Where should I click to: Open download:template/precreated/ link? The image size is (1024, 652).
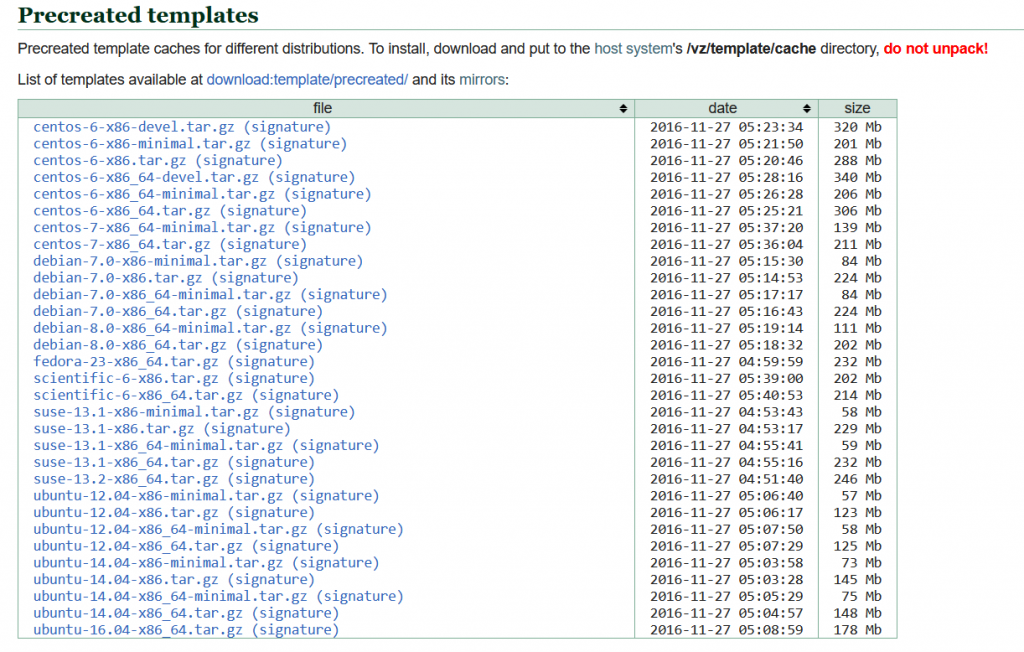pos(307,80)
